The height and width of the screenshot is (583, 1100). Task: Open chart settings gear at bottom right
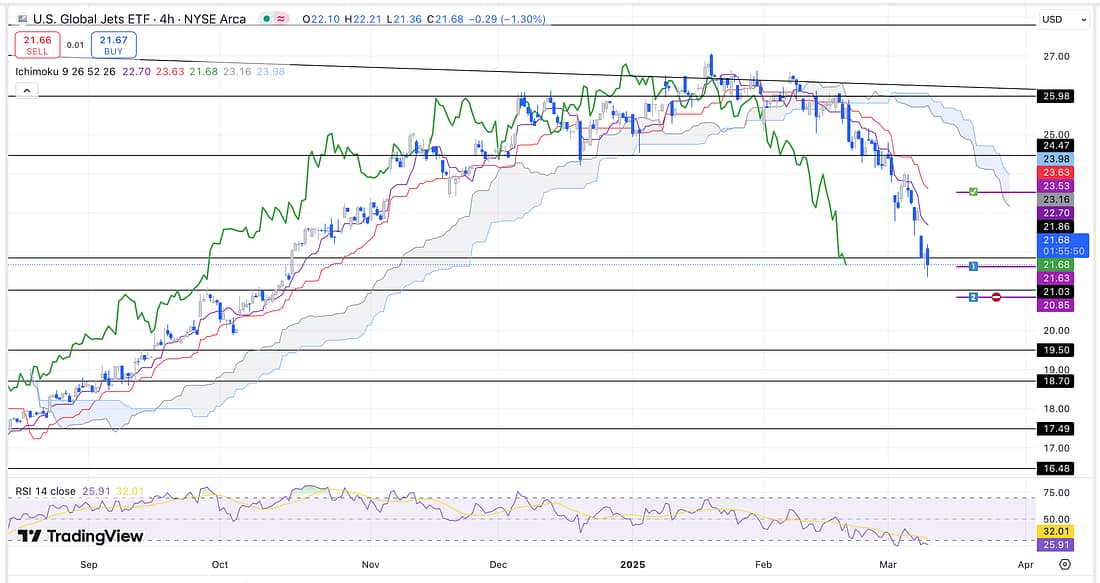coord(1064,564)
